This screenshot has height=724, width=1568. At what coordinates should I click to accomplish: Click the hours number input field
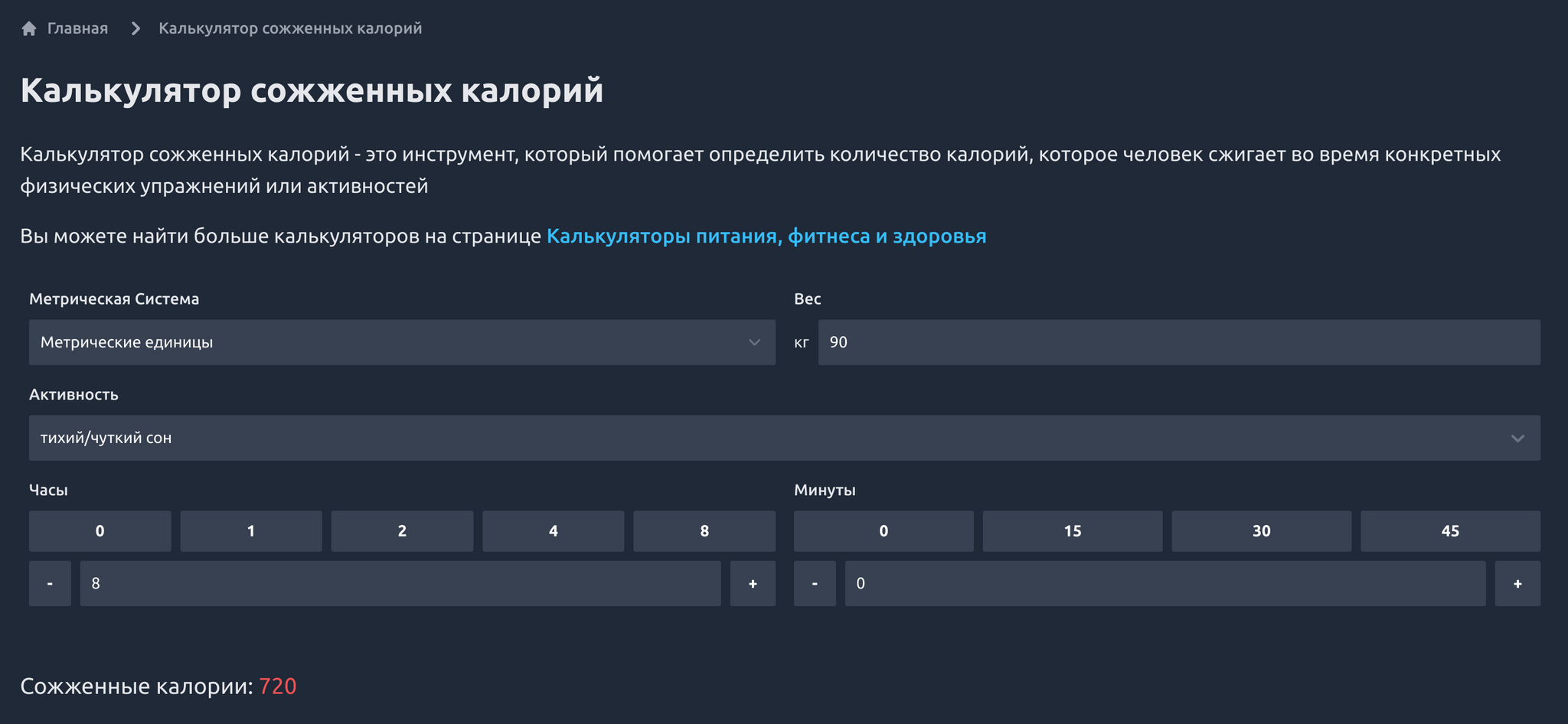point(400,584)
